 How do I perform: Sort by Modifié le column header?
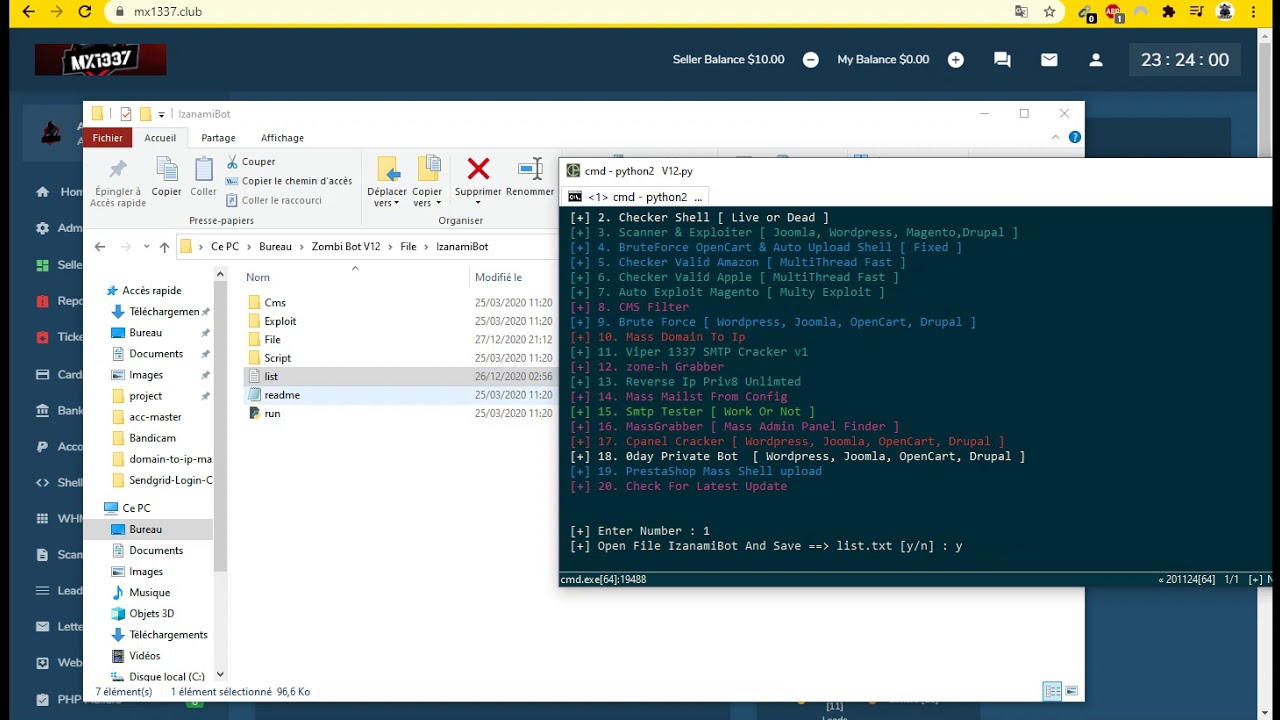click(x=498, y=277)
